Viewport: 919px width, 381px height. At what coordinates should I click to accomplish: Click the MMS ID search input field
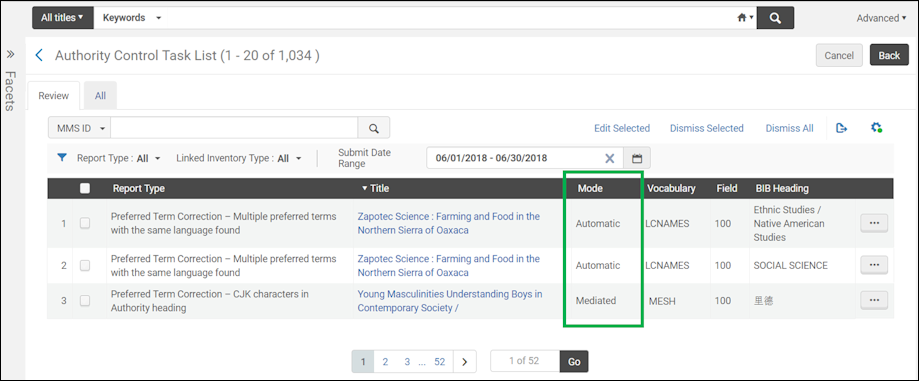click(x=234, y=128)
